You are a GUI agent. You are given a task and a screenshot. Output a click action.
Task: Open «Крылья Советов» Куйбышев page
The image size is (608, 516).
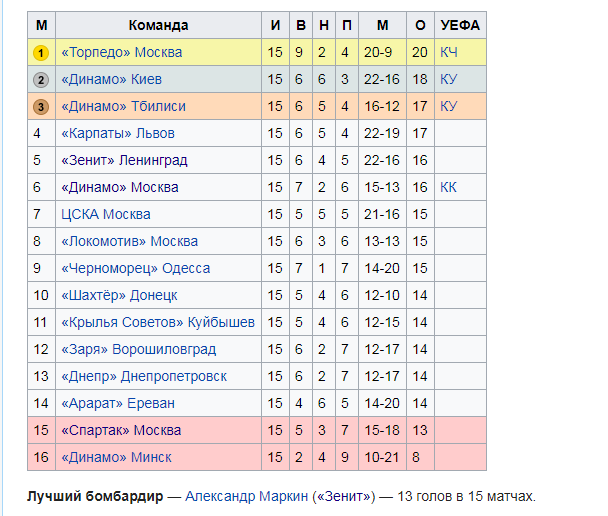[157, 322]
